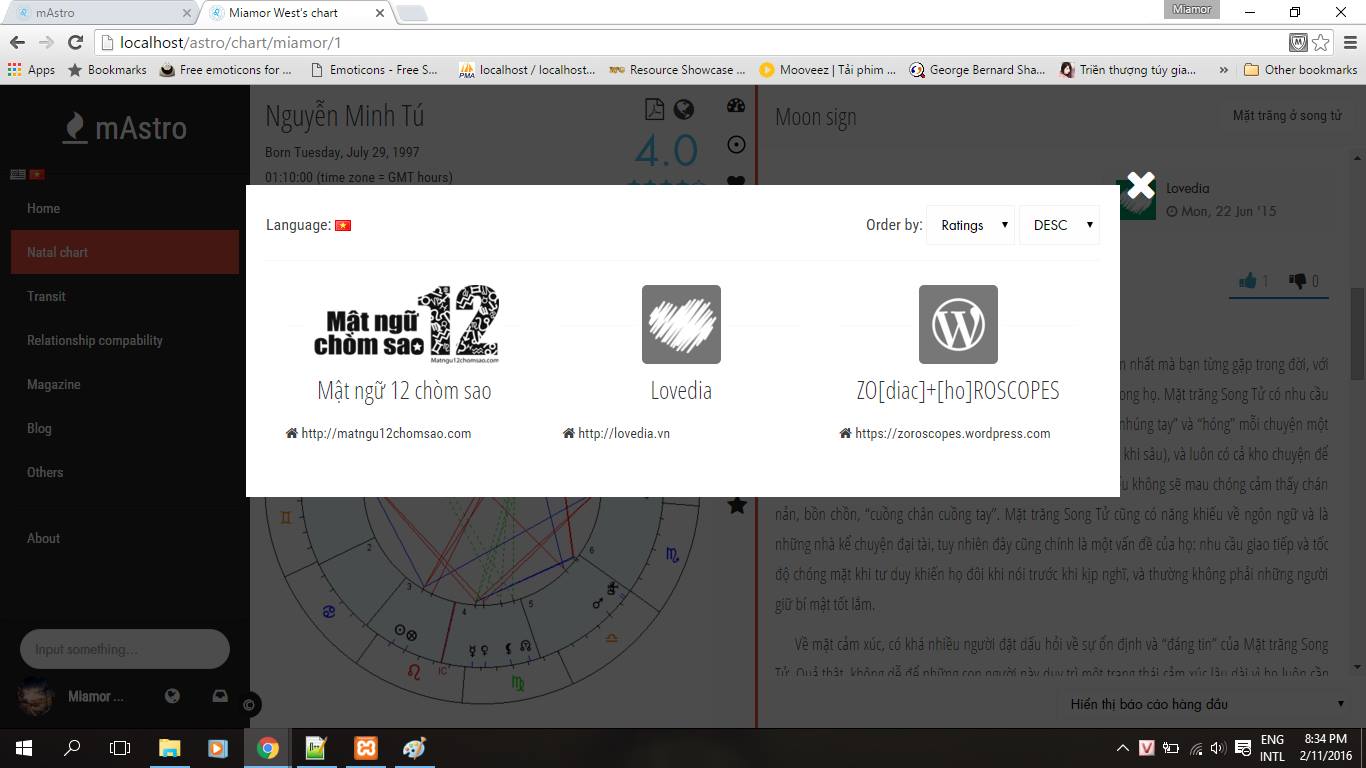Image resolution: width=1366 pixels, height=768 pixels.
Task: Open the http://matngu12chomsao.com link
Action: (386, 434)
